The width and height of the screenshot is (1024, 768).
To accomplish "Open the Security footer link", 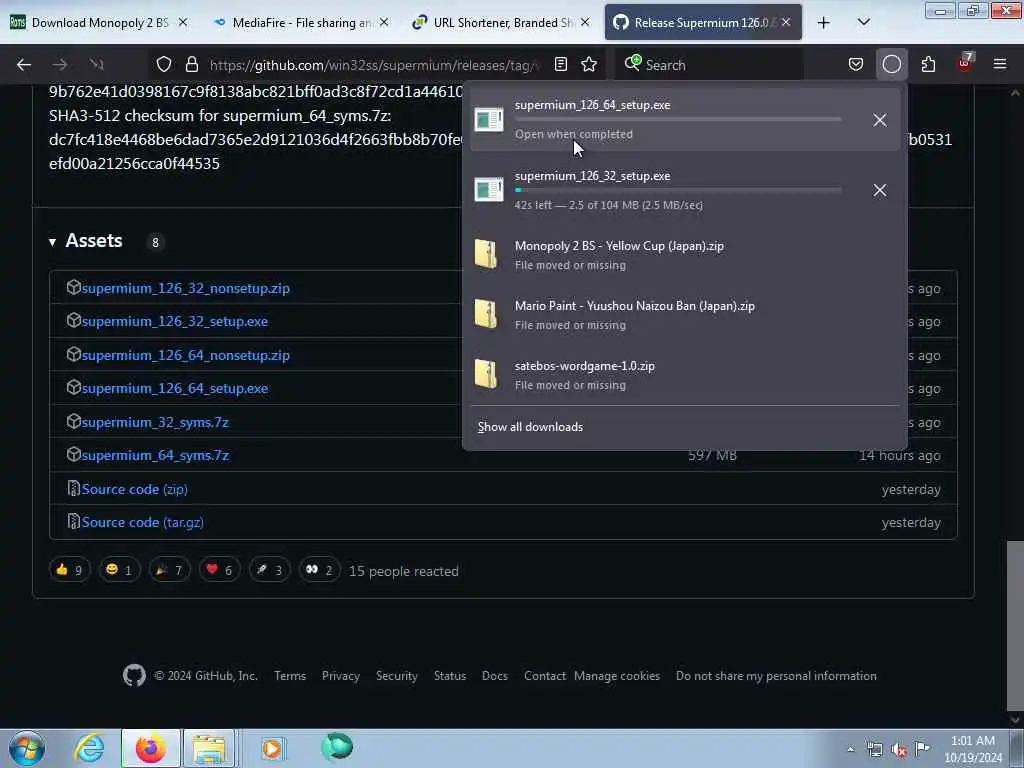I will [x=396, y=676].
